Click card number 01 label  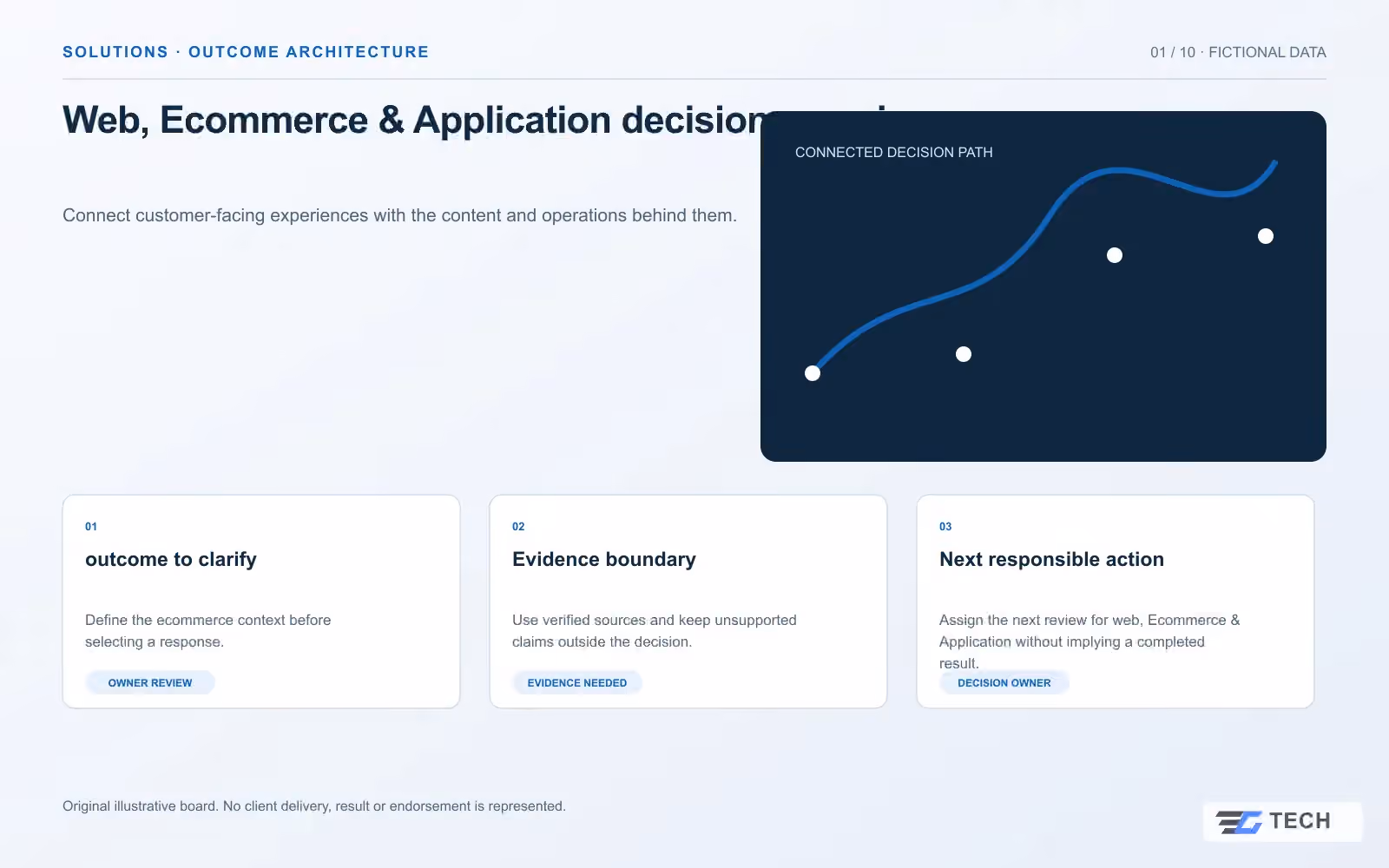[91, 527]
